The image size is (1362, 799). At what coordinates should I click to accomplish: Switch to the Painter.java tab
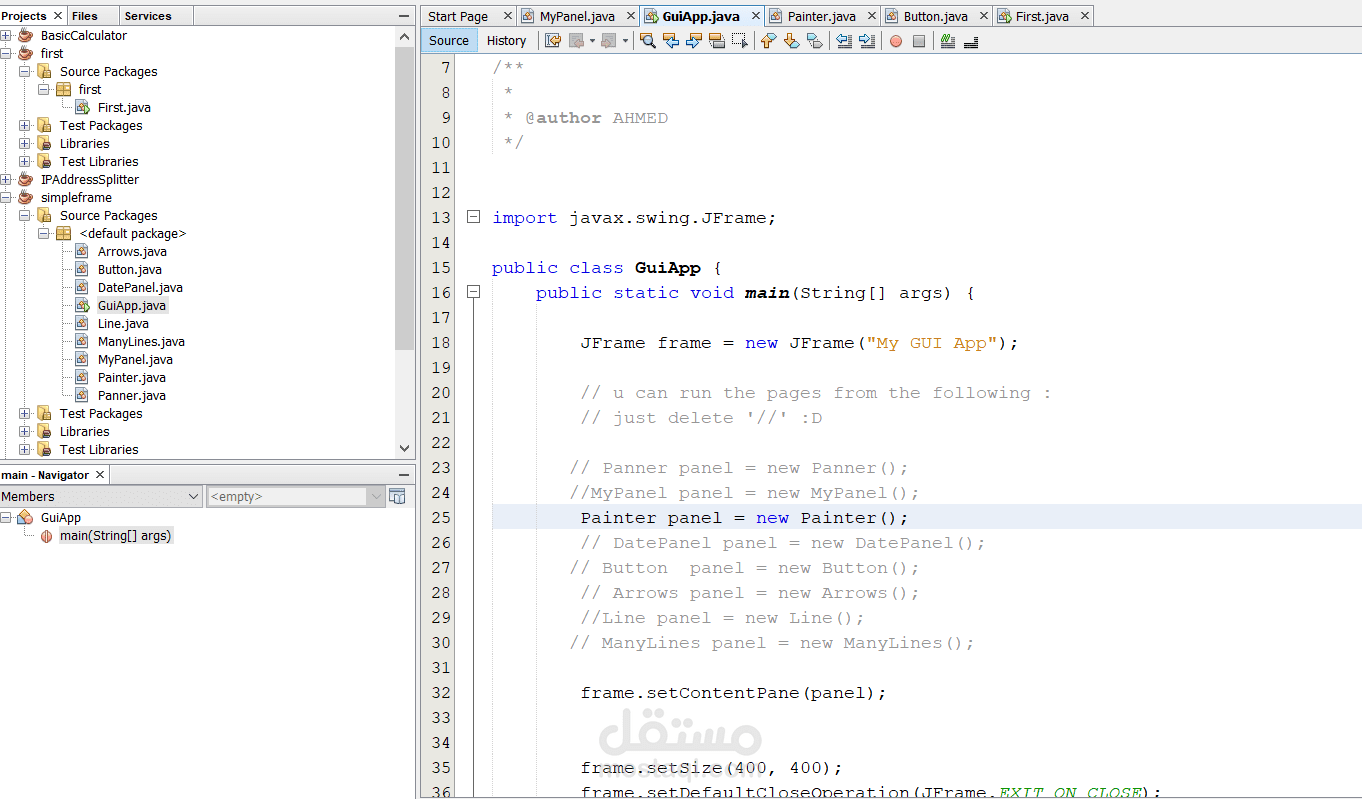tap(821, 16)
